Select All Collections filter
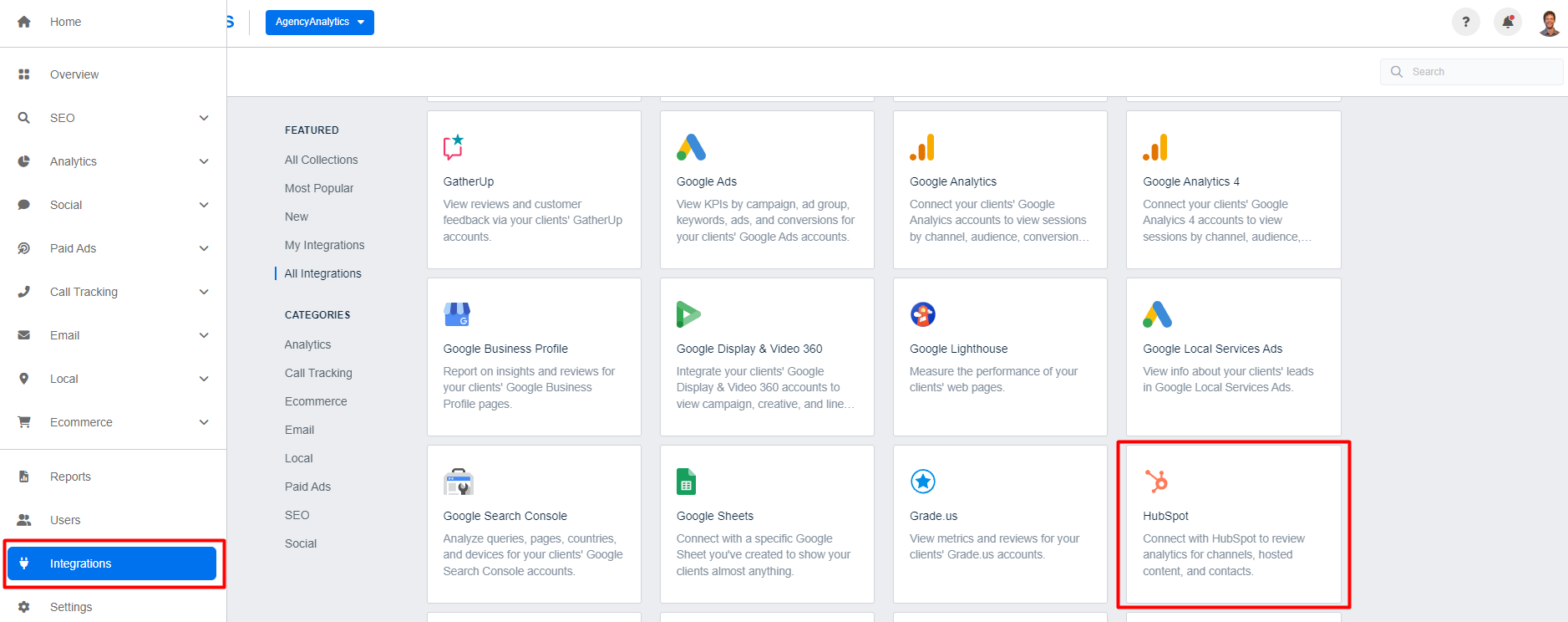1568x622 pixels. point(321,160)
